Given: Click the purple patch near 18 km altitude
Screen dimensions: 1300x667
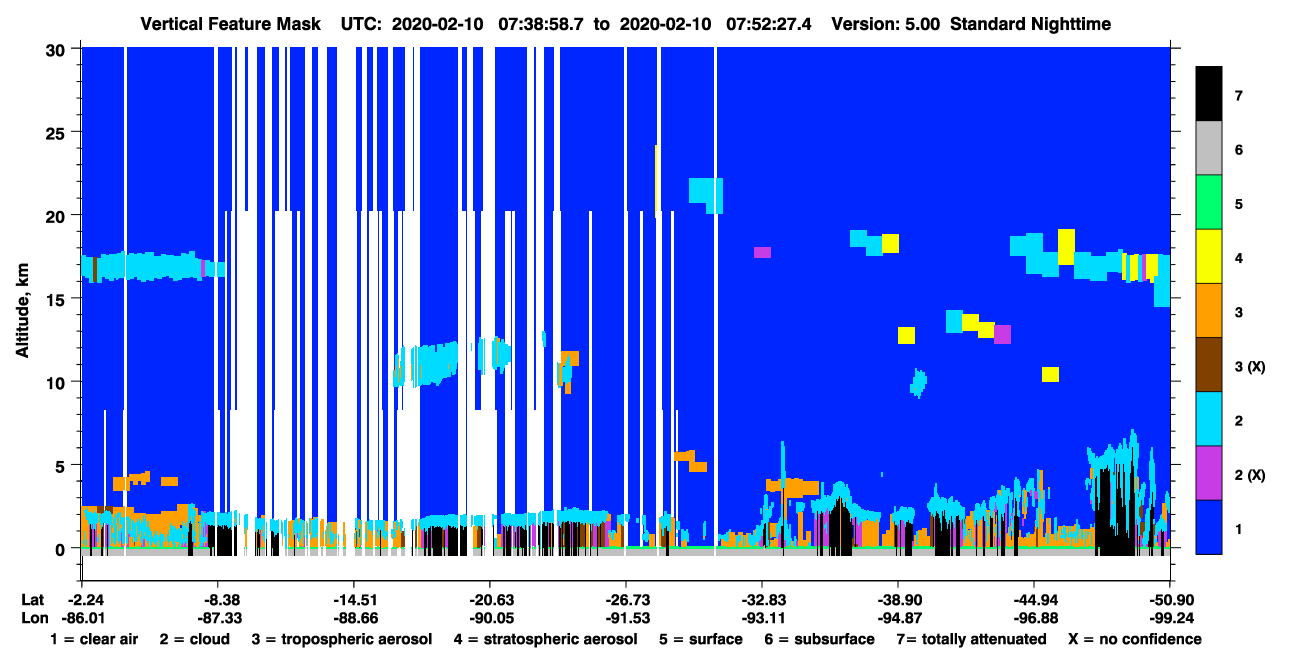Looking at the screenshot, I should pos(762,252).
